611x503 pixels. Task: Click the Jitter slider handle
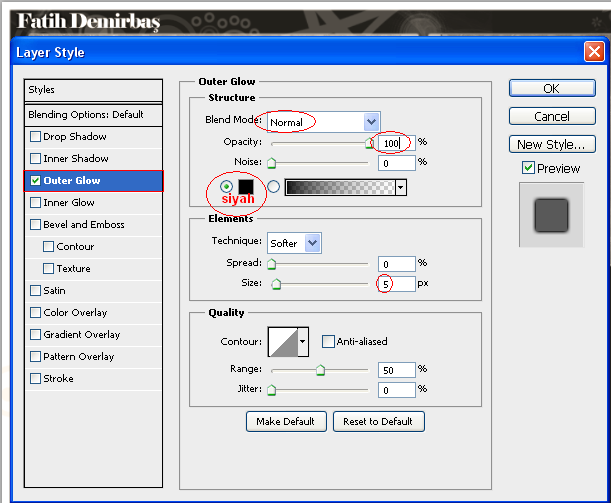click(x=272, y=390)
